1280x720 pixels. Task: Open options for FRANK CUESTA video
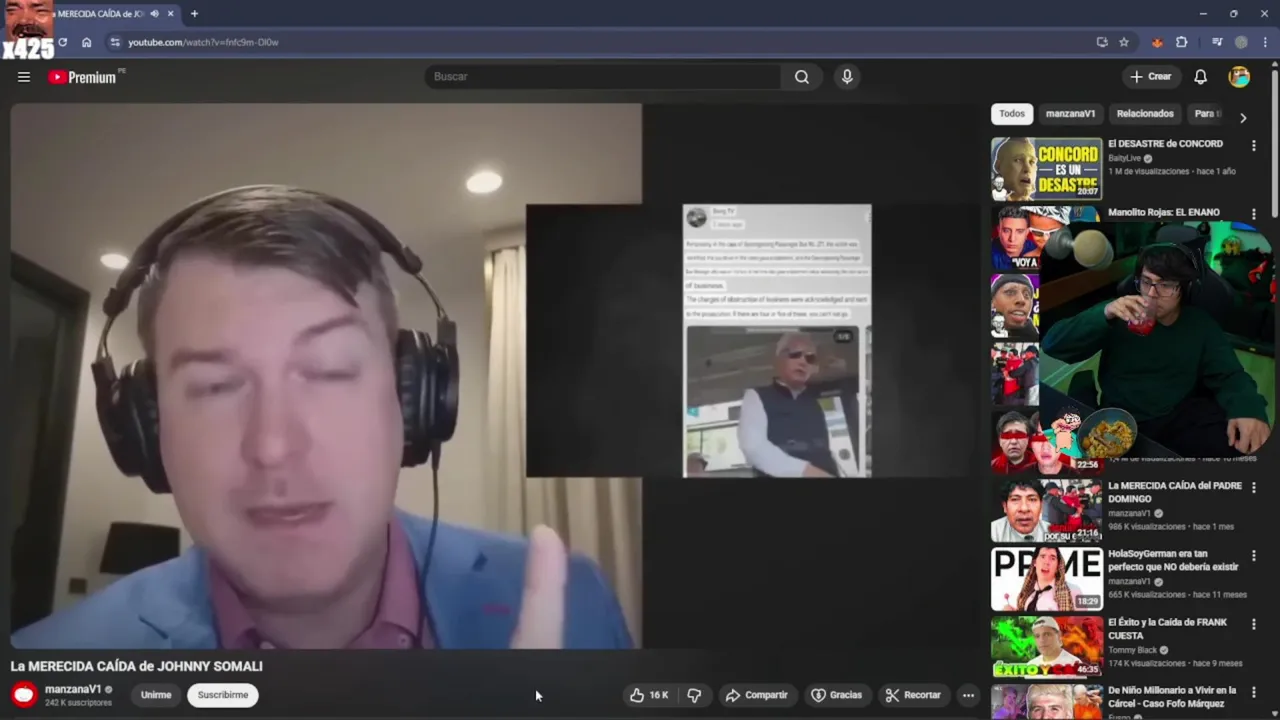click(x=1253, y=623)
